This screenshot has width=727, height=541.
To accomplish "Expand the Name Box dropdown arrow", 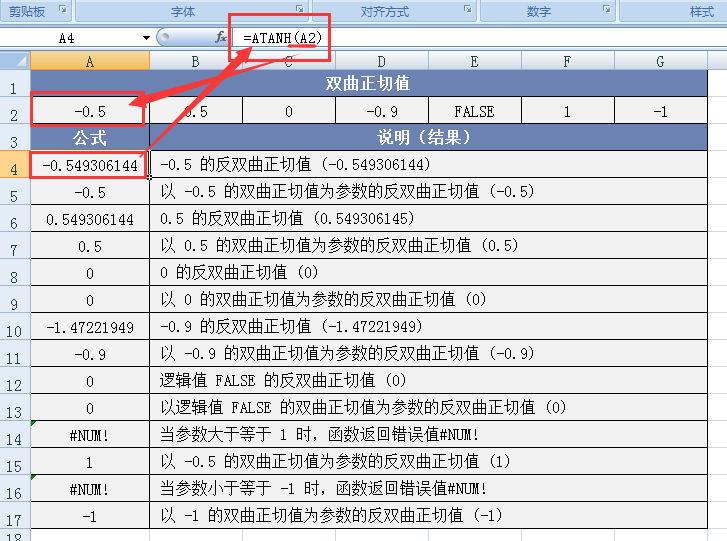I will tap(146, 38).
